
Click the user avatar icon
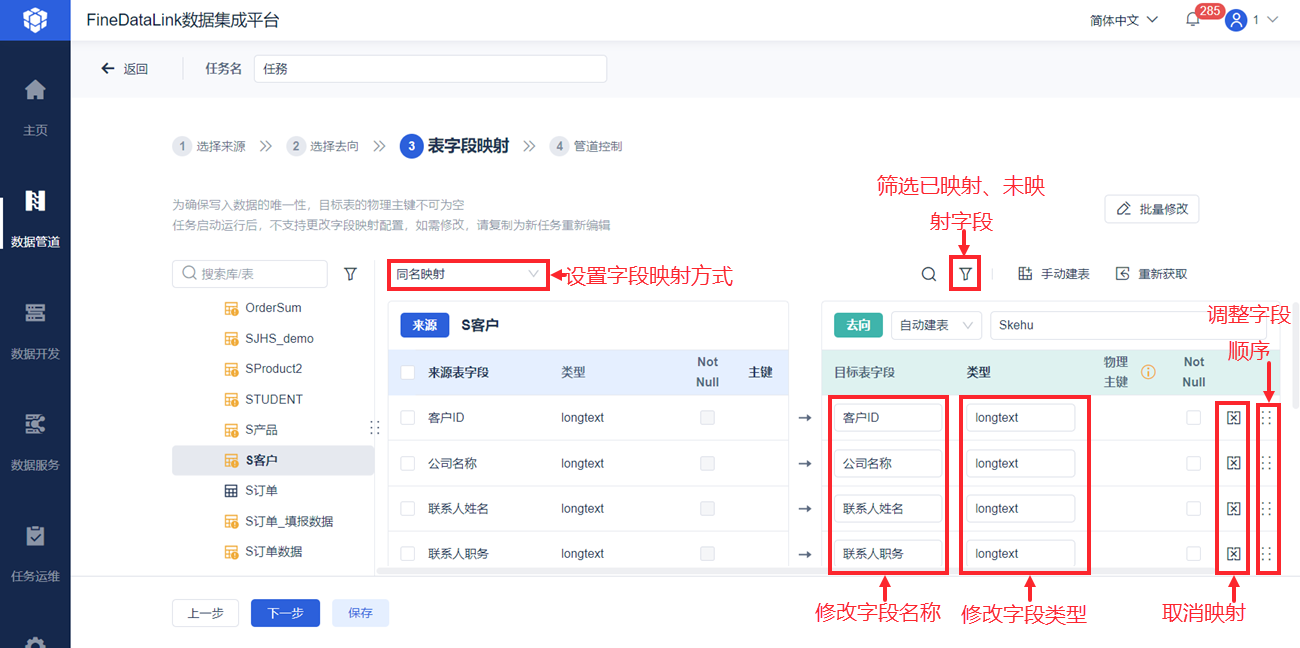point(1236,20)
